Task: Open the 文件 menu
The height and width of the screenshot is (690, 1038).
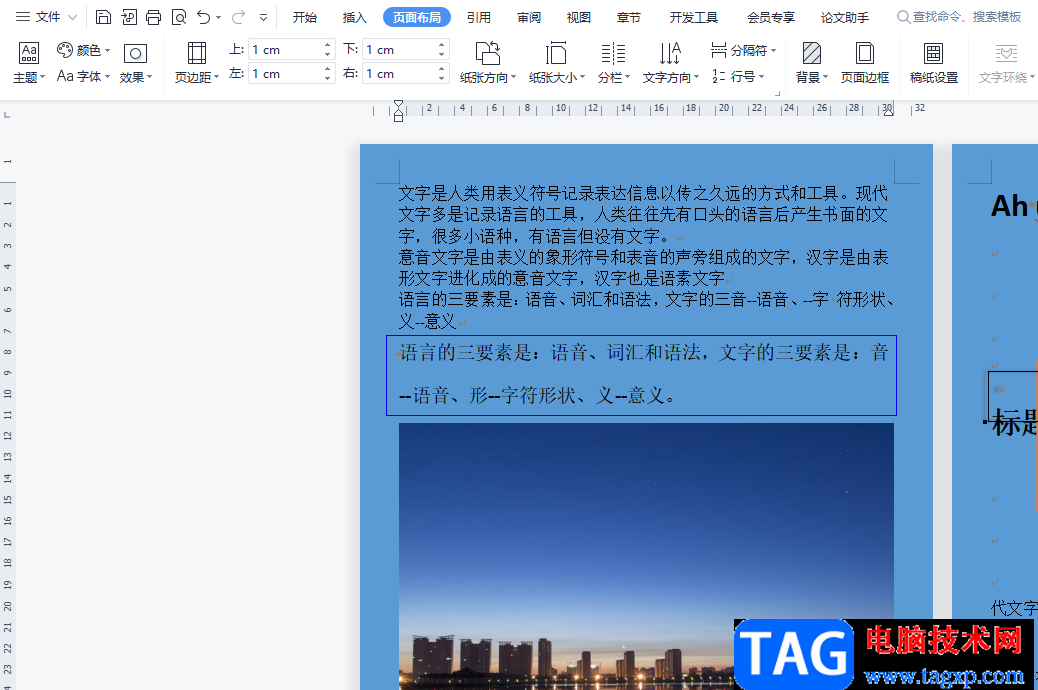Action: (46, 17)
